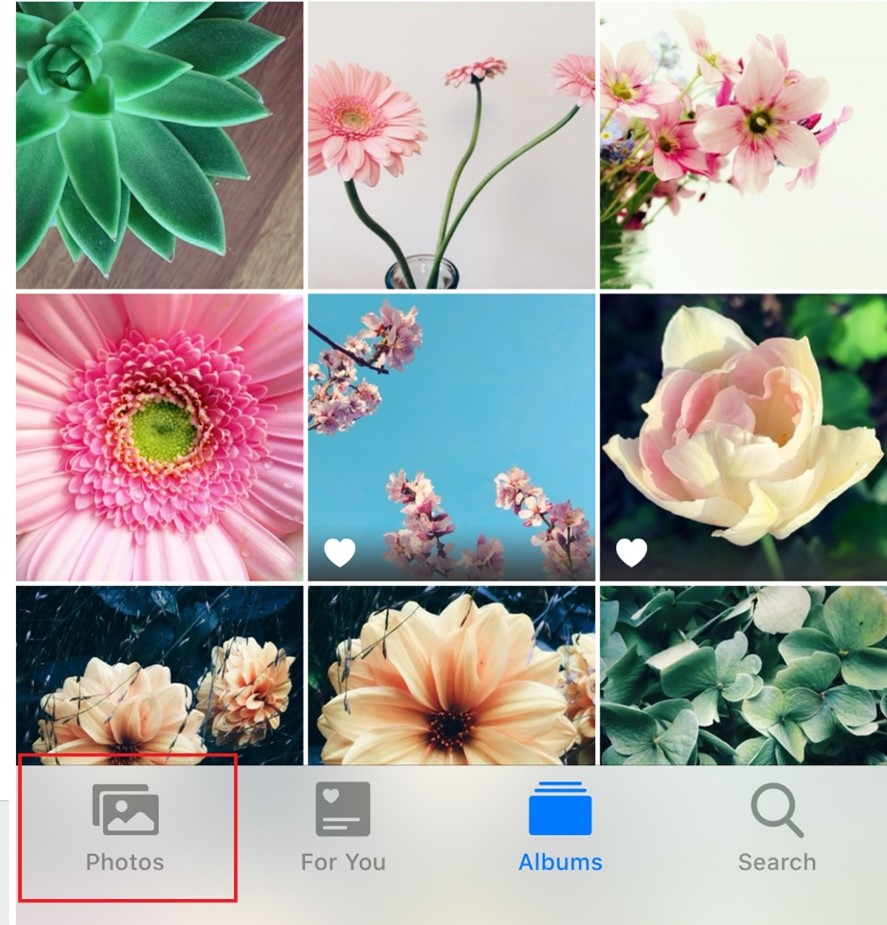887x925 pixels.
Task: Go to the For You tab label
Action: [x=343, y=862]
